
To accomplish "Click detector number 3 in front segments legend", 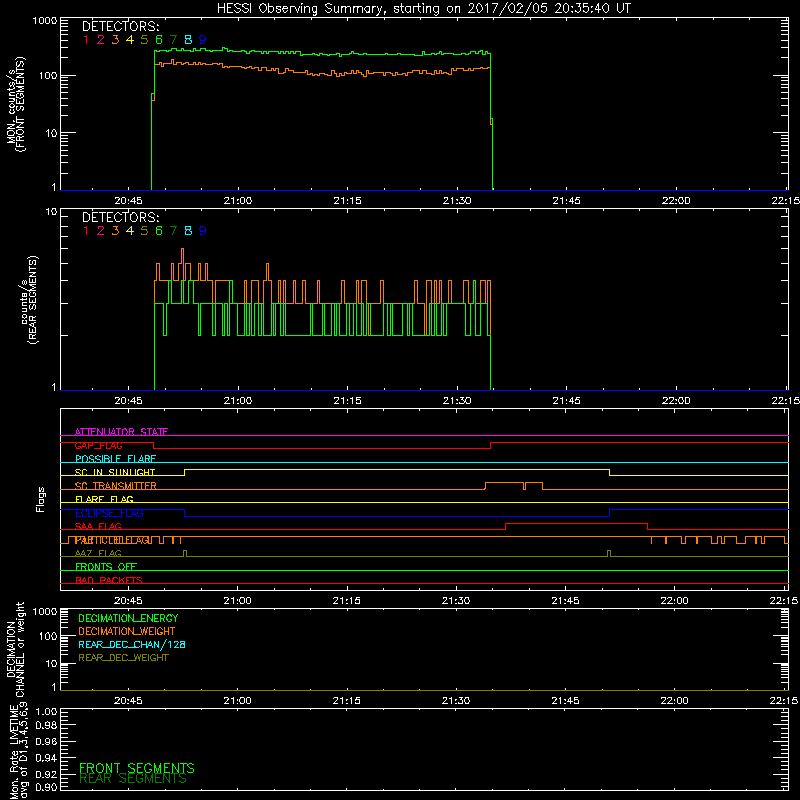I will (115, 40).
